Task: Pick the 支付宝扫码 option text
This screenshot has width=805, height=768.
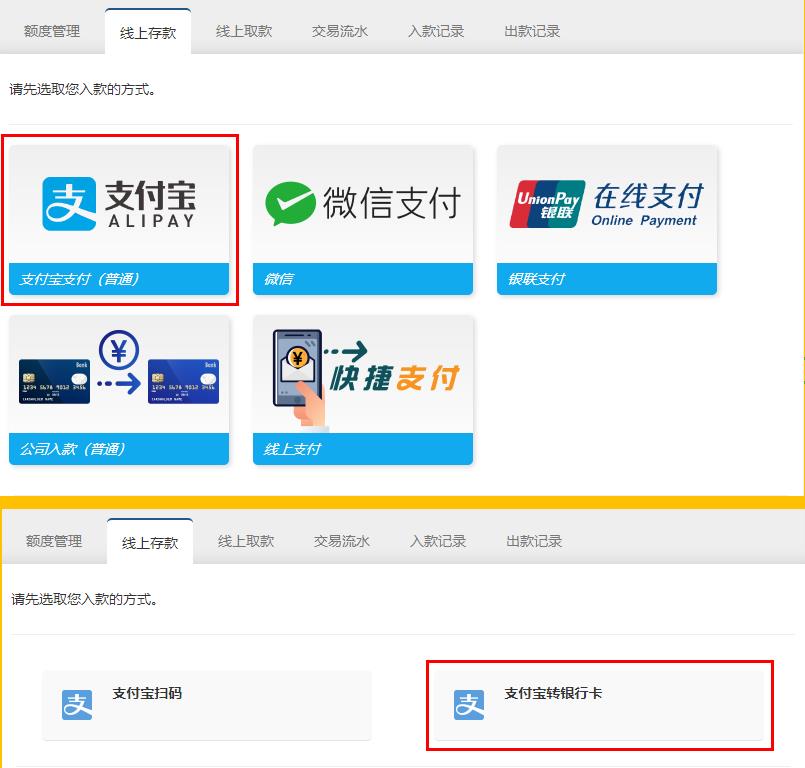Action: coord(147,693)
